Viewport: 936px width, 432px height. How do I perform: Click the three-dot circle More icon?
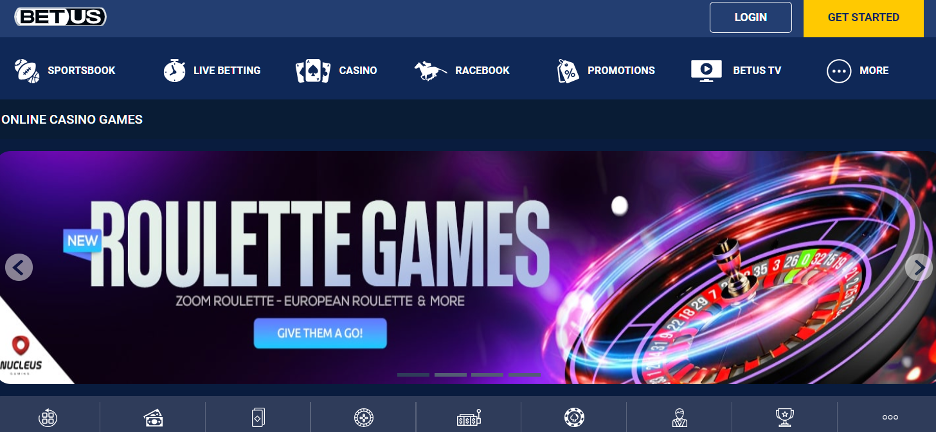[x=839, y=71]
